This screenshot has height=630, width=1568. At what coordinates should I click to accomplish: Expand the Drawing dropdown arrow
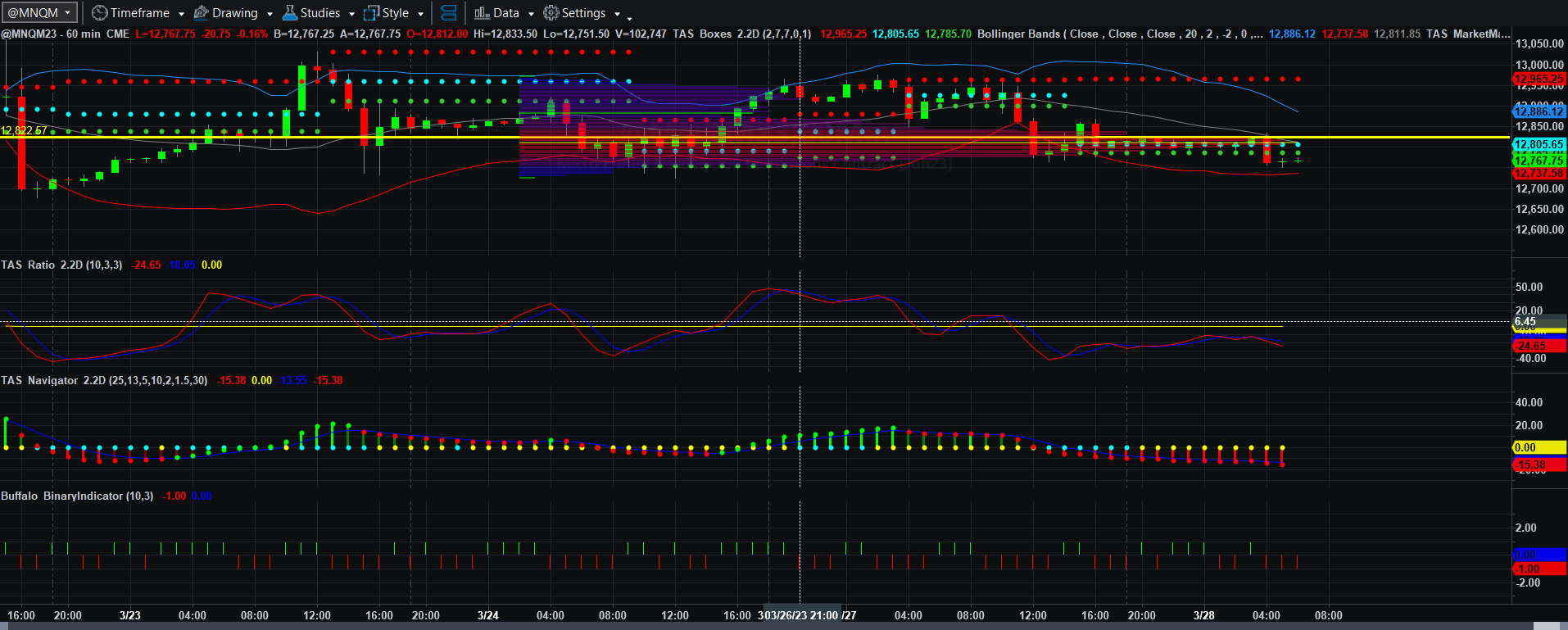(270, 14)
